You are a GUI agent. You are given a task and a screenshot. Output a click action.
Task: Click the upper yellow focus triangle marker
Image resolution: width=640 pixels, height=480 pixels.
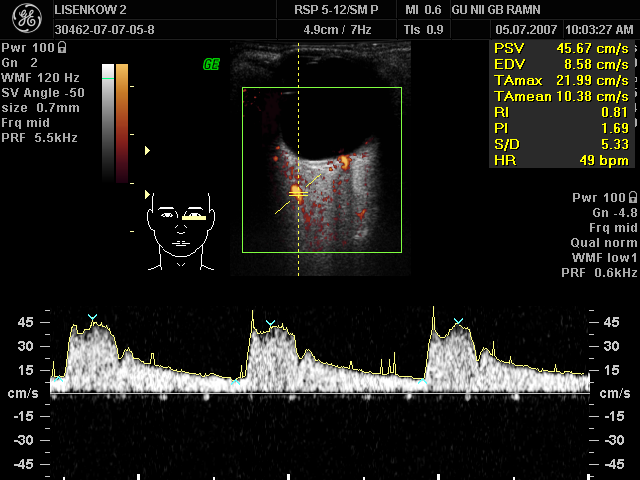147,151
